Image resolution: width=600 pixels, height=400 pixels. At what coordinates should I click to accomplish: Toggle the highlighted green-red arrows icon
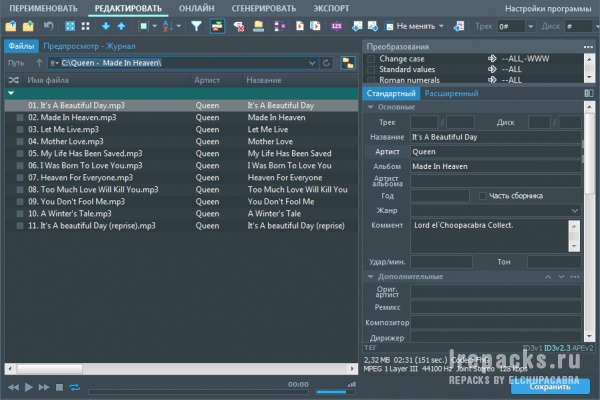click(217, 26)
